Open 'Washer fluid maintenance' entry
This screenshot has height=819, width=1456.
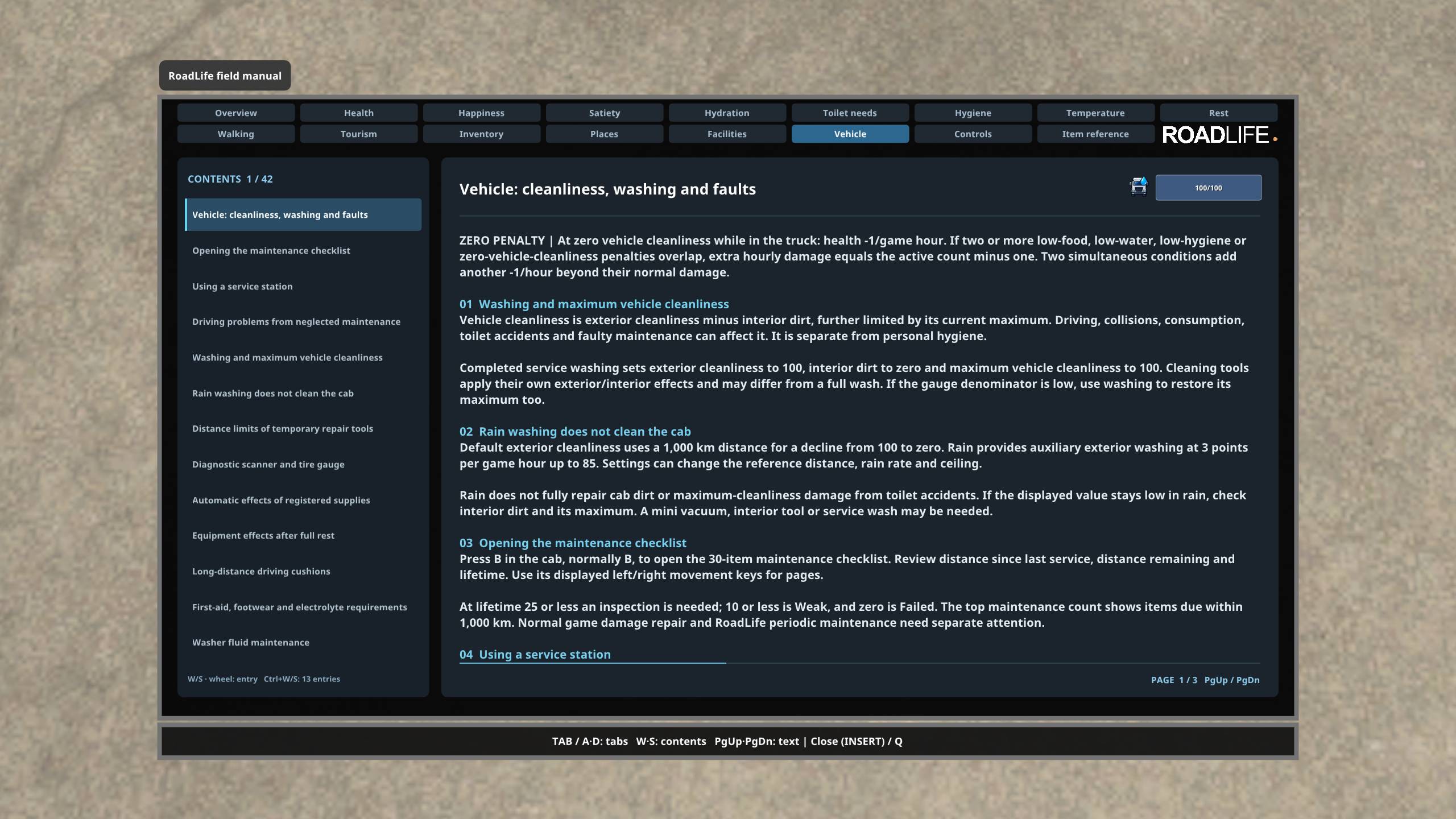click(303, 642)
